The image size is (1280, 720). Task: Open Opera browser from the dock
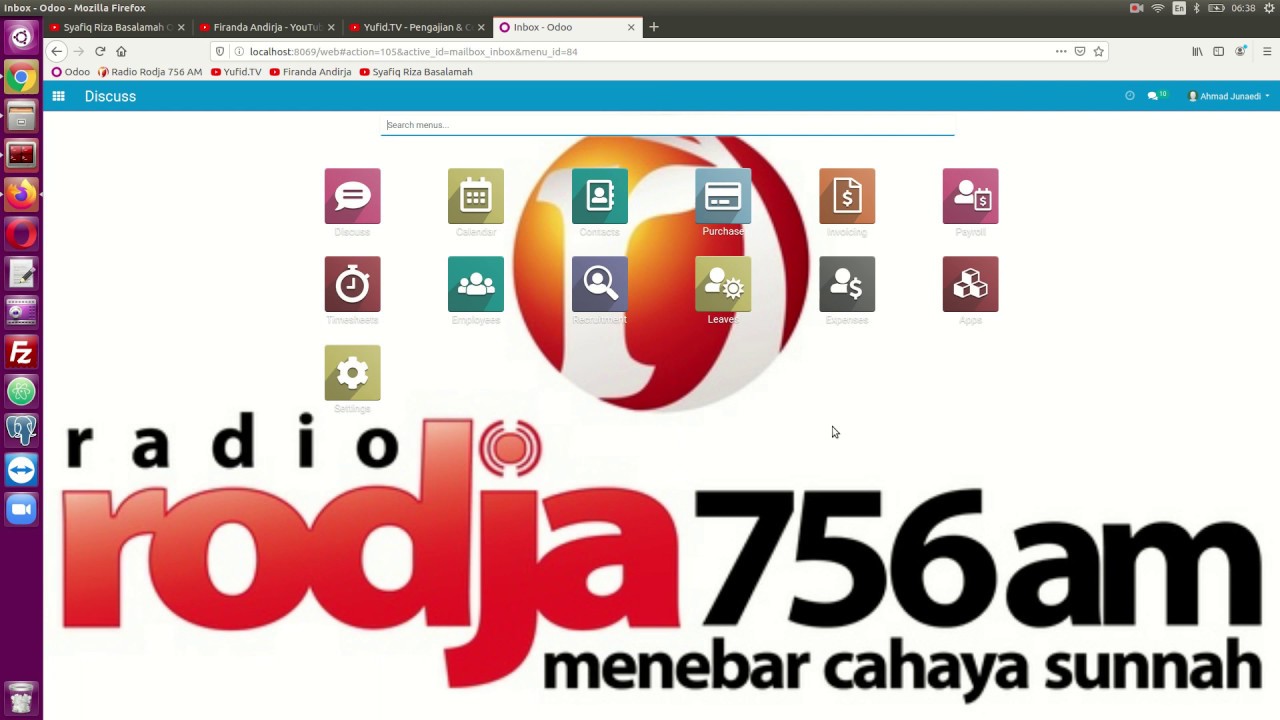pyautogui.click(x=21, y=234)
